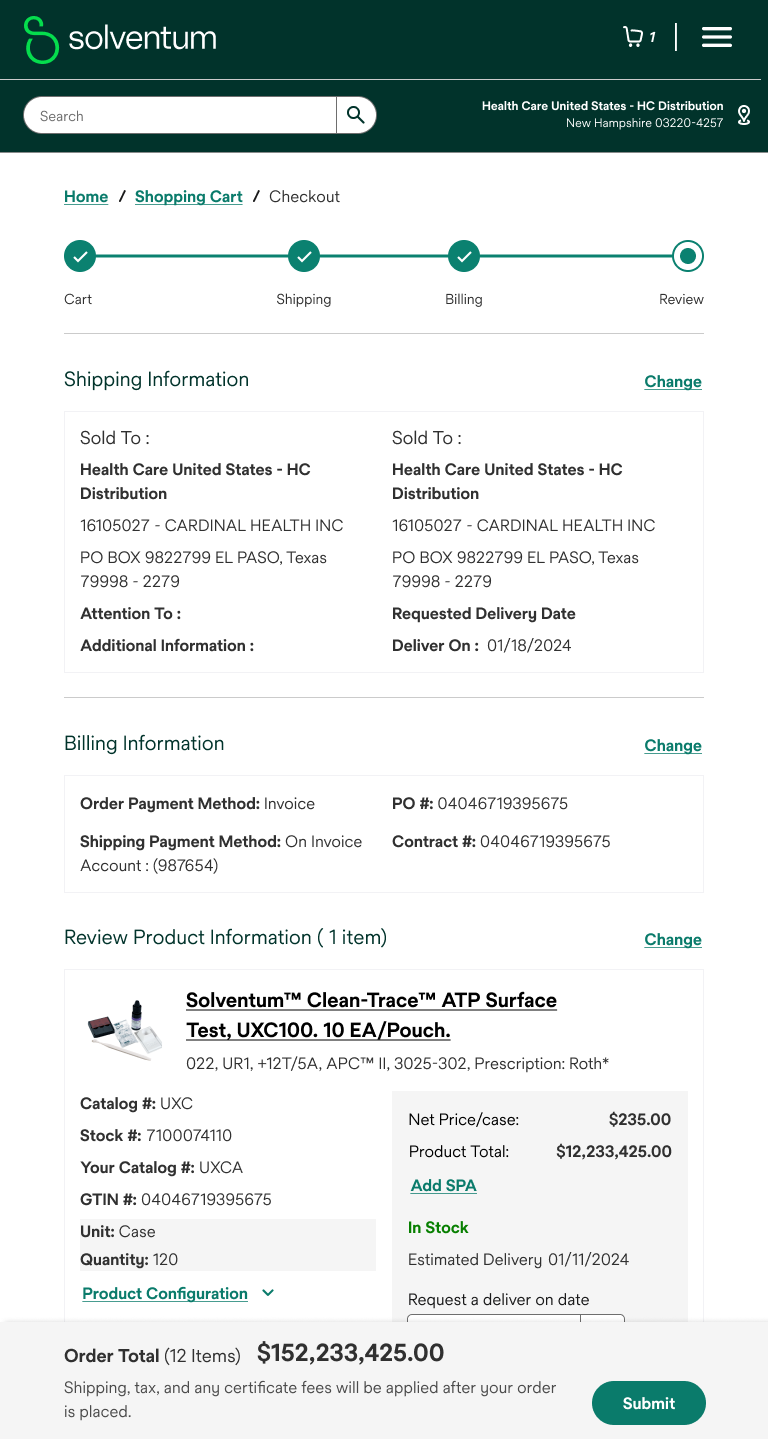Change the Shipping Information

[673, 382]
